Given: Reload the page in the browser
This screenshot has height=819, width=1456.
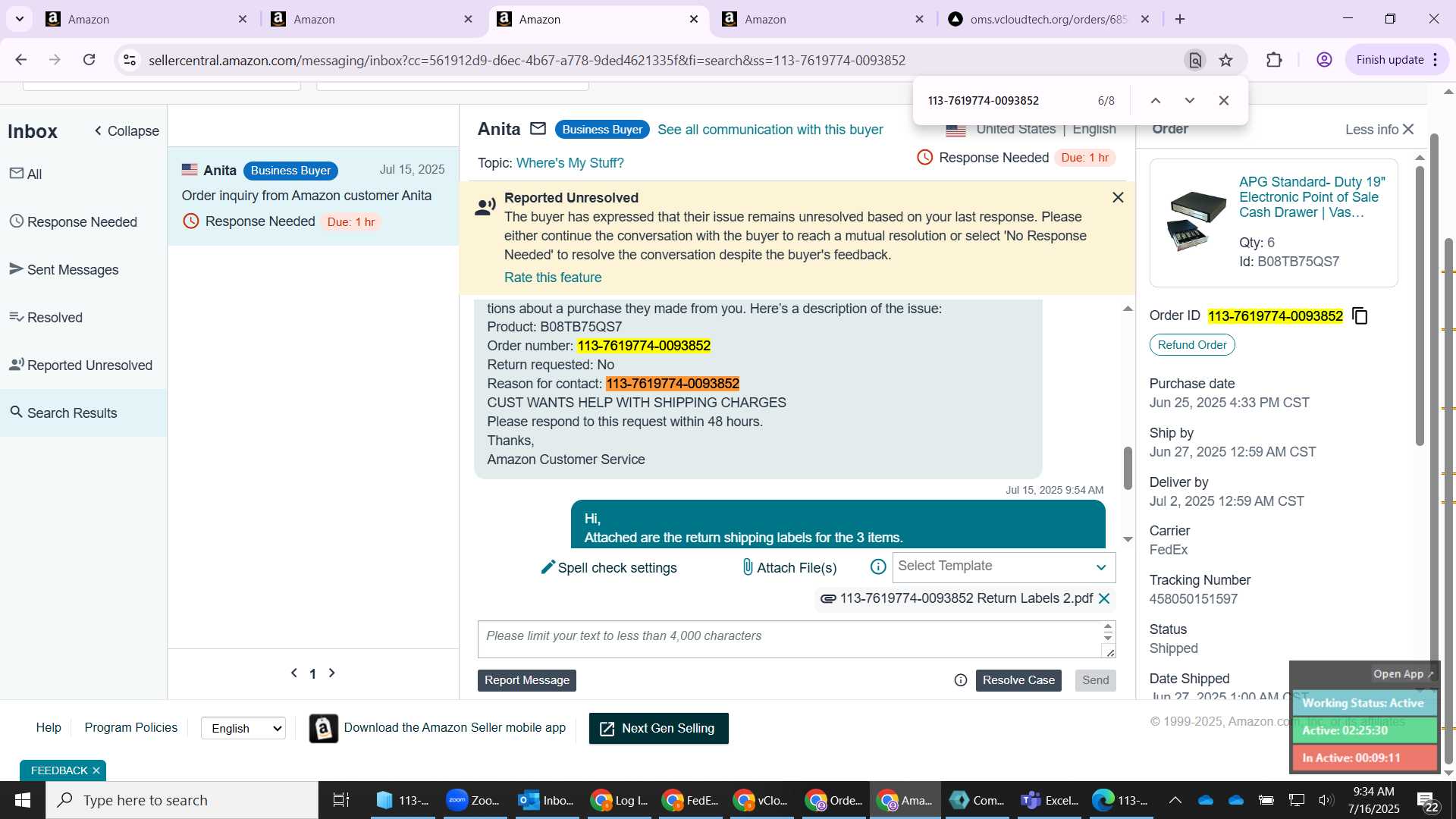Looking at the screenshot, I should 89,60.
